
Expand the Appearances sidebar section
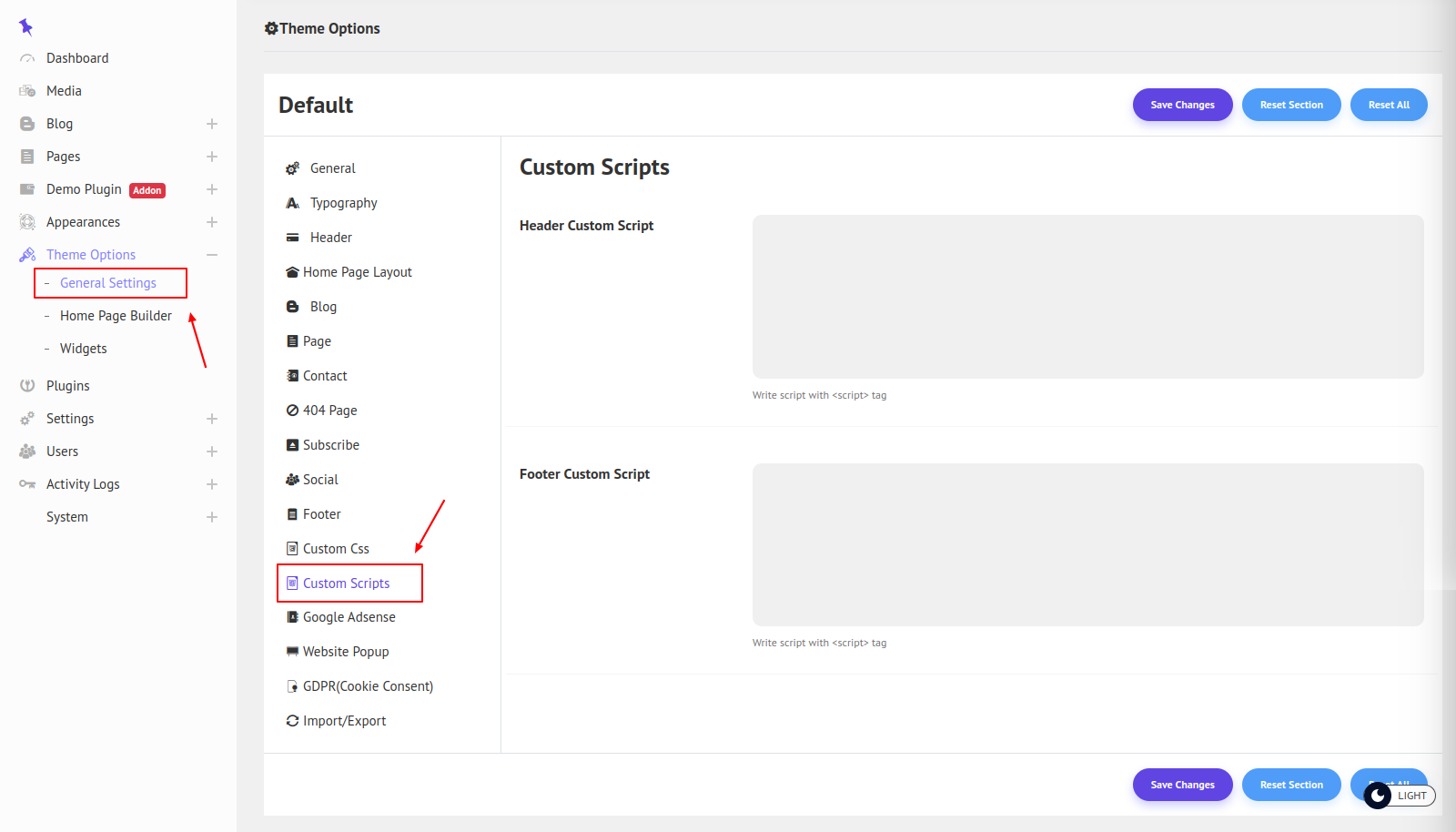(212, 222)
